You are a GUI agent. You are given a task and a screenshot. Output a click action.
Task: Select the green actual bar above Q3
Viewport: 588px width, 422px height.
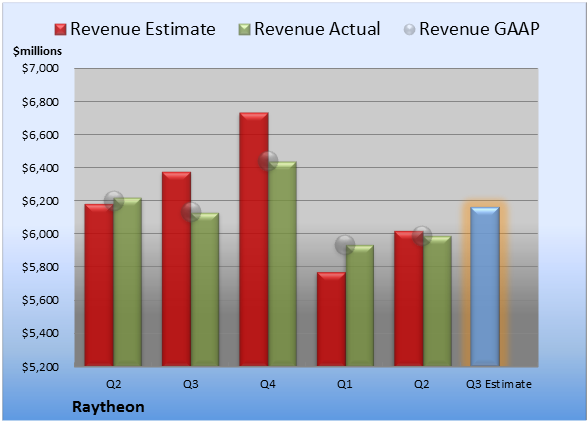205,290
